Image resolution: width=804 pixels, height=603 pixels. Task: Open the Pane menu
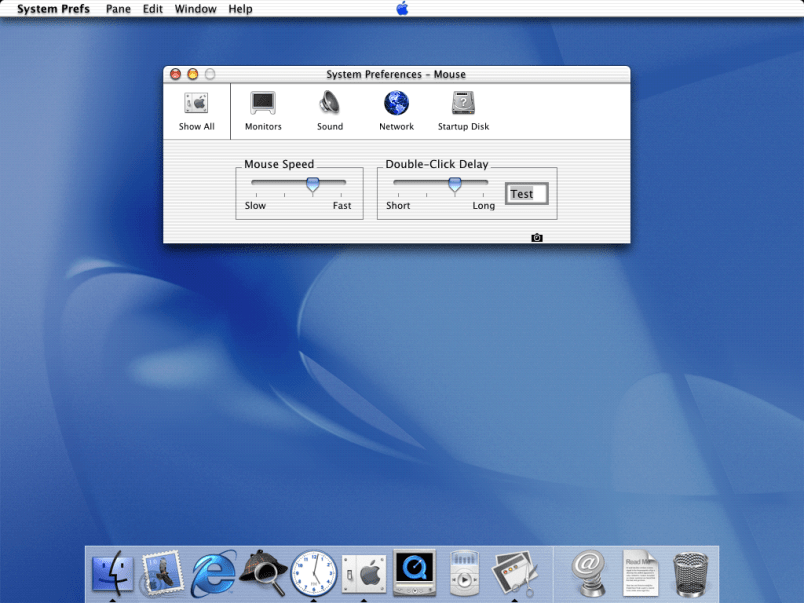(118, 9)
